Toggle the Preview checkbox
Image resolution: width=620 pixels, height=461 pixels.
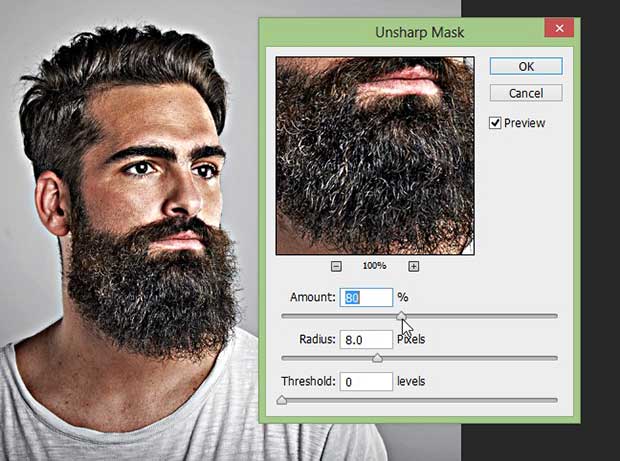(x=495, y=123)
